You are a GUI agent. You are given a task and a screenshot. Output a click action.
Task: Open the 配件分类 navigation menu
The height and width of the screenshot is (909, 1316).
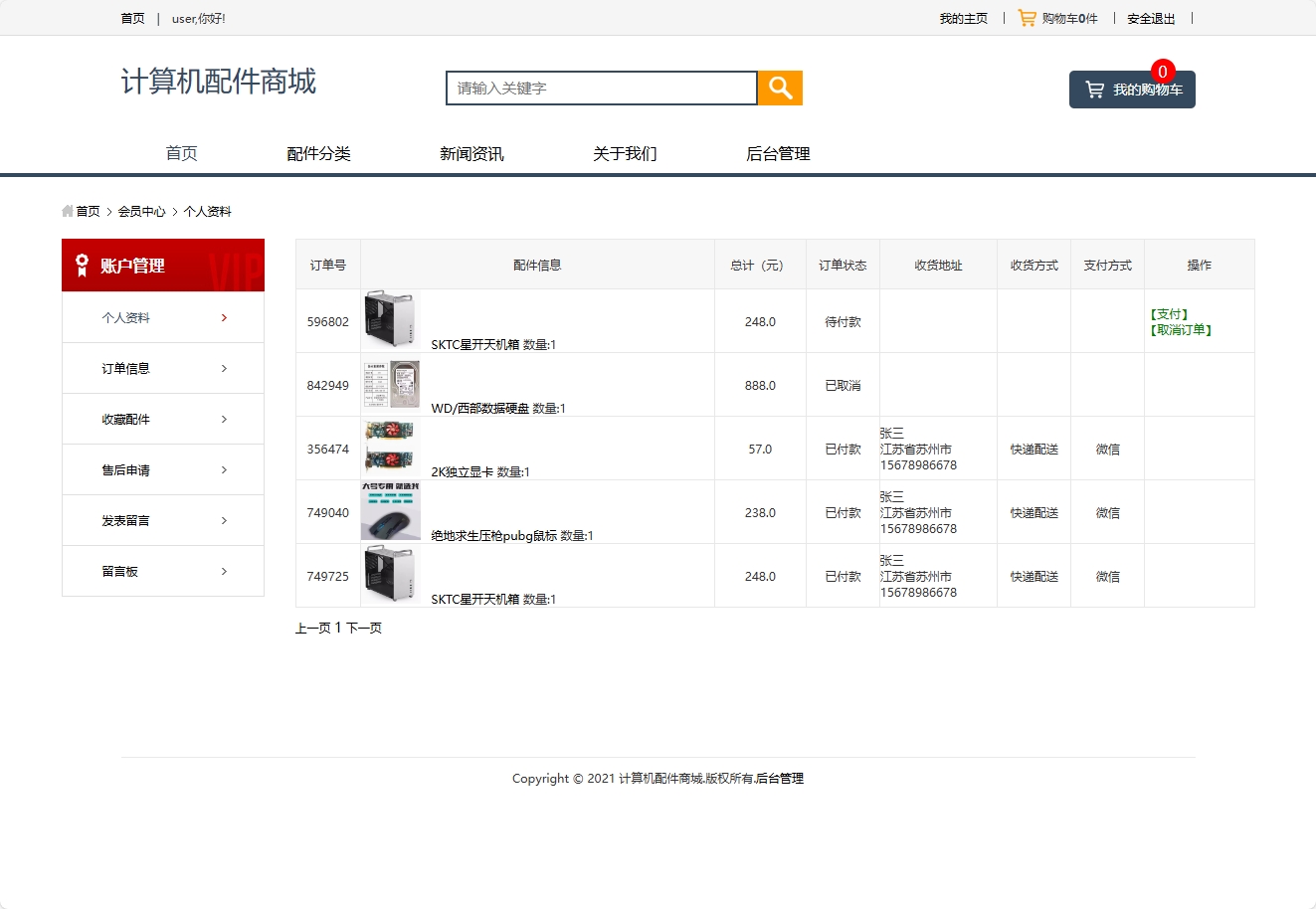(x=318, y=153)
